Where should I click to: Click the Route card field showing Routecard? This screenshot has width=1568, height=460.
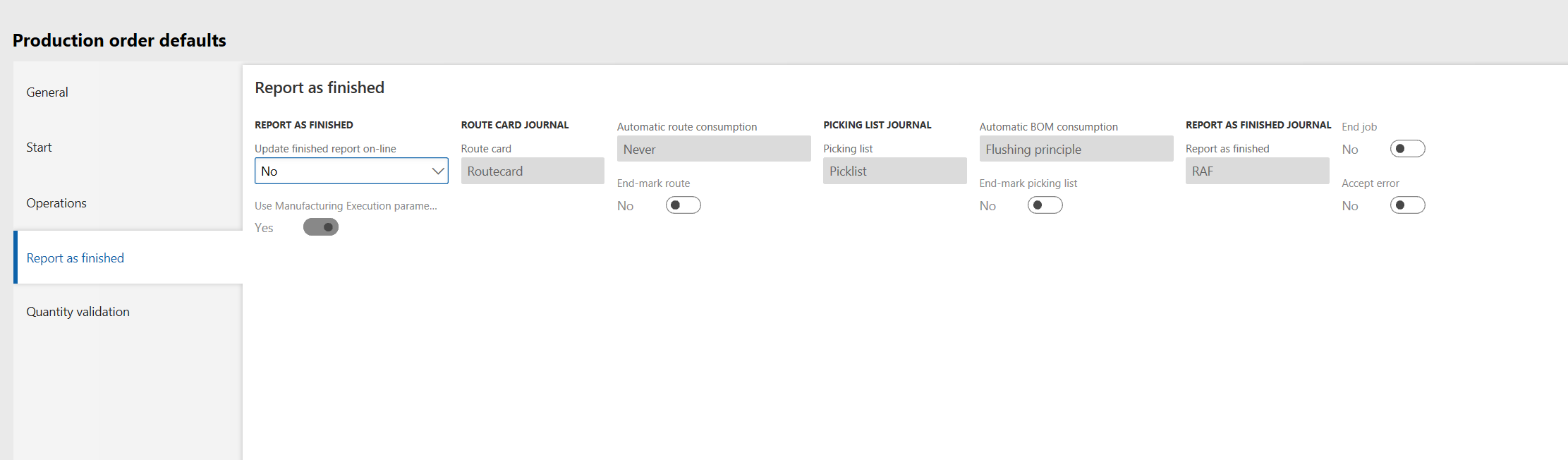(x=533, y=171)
